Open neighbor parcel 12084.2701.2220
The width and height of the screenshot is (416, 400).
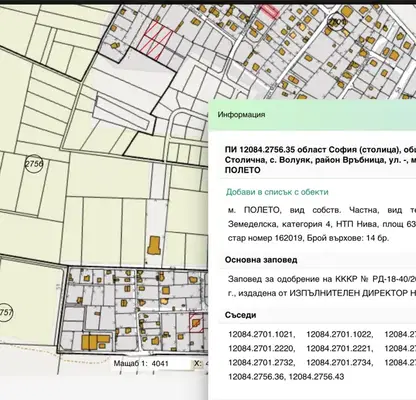point(262,349)
